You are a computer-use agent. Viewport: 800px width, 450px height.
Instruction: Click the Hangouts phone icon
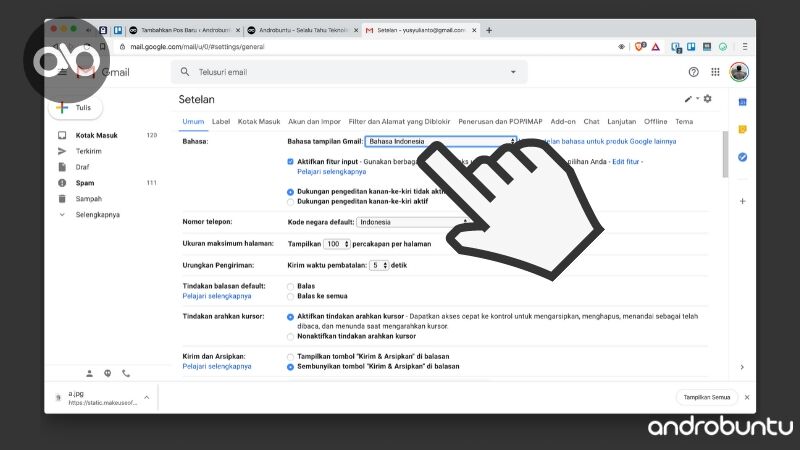126,373
